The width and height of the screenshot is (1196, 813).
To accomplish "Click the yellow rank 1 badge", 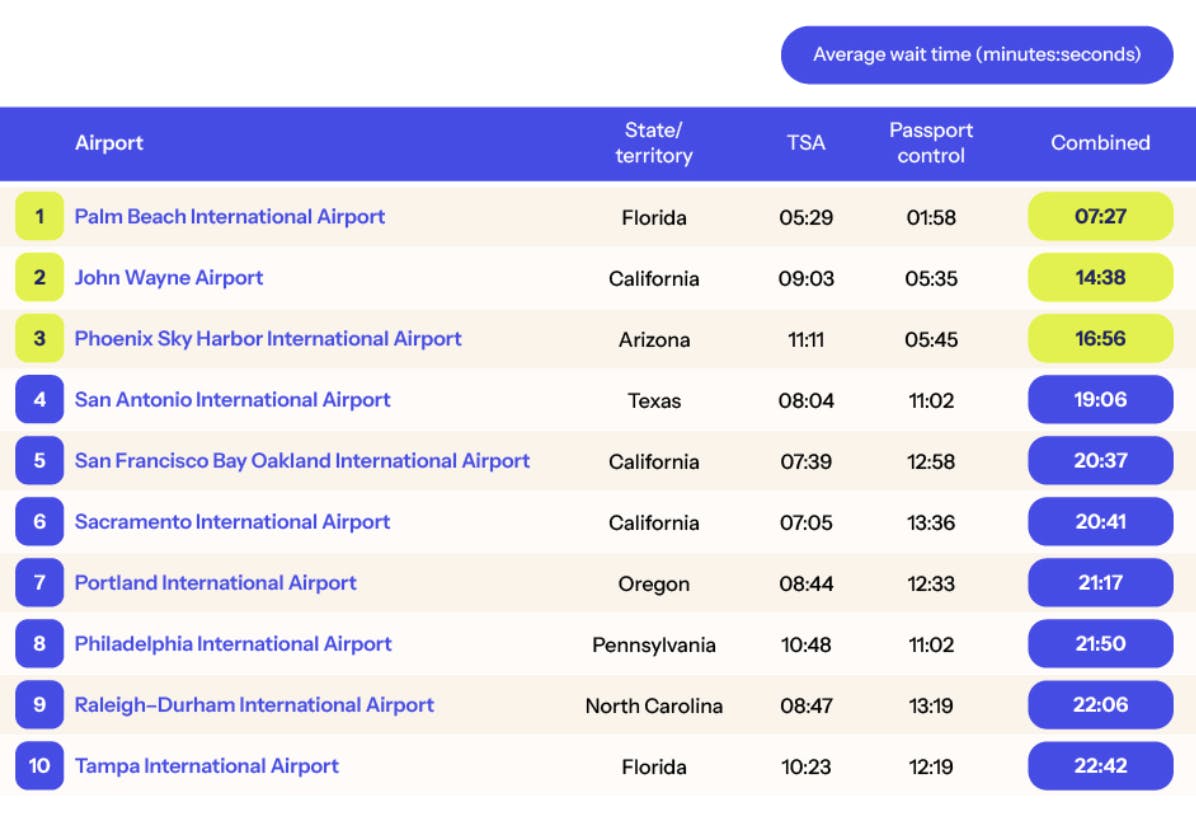I will click(x=39, y=217).
